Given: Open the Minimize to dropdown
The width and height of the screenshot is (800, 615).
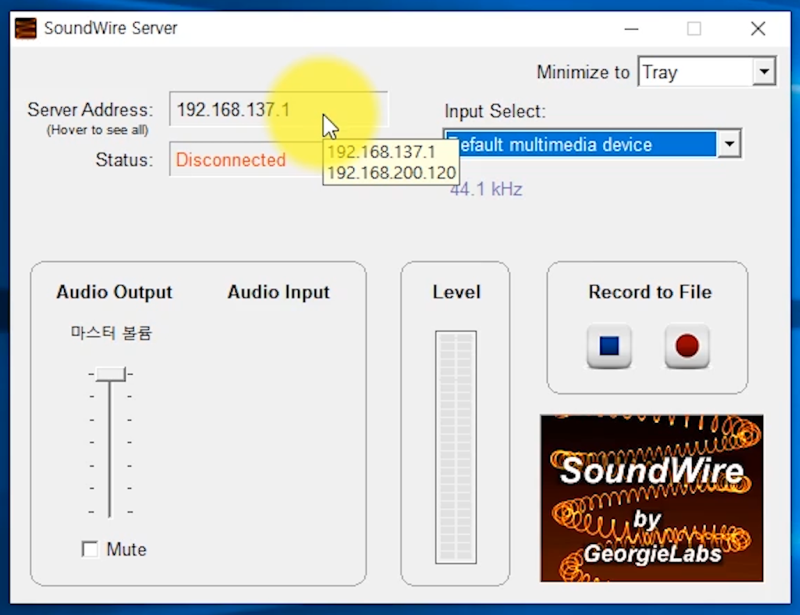Looking at the screenshot, I should [765, 72].
